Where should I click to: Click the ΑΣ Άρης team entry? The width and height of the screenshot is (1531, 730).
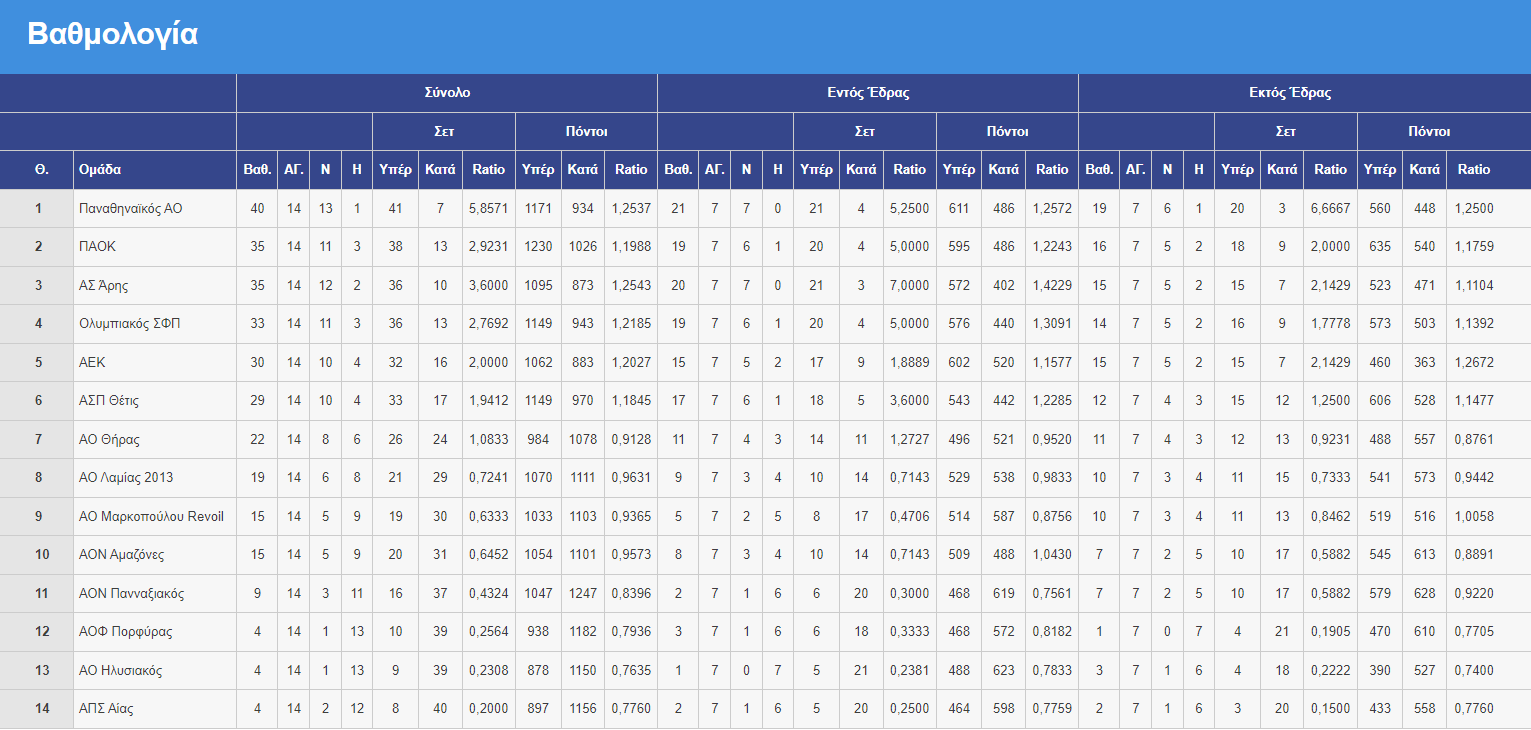point(103,286)
